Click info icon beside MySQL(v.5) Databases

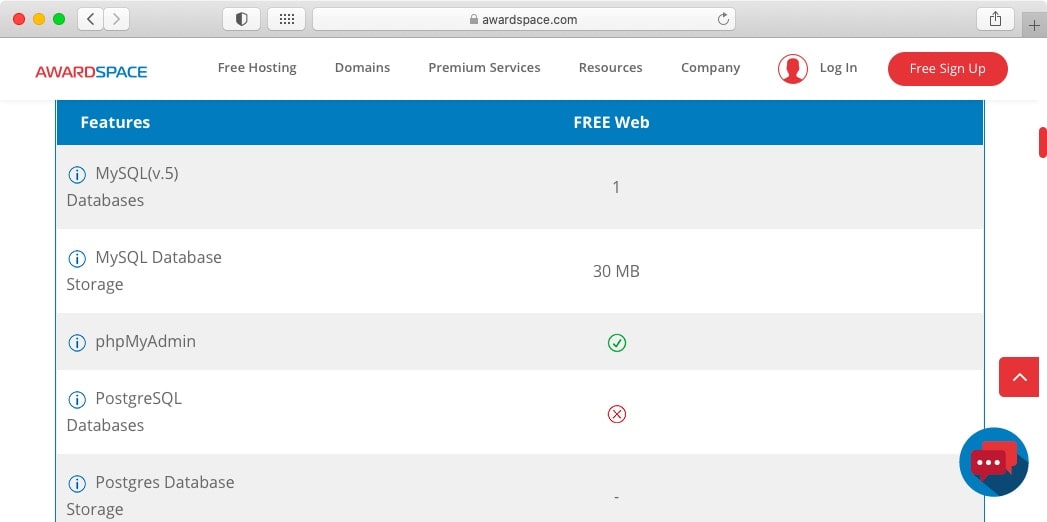tap(77, 175)
